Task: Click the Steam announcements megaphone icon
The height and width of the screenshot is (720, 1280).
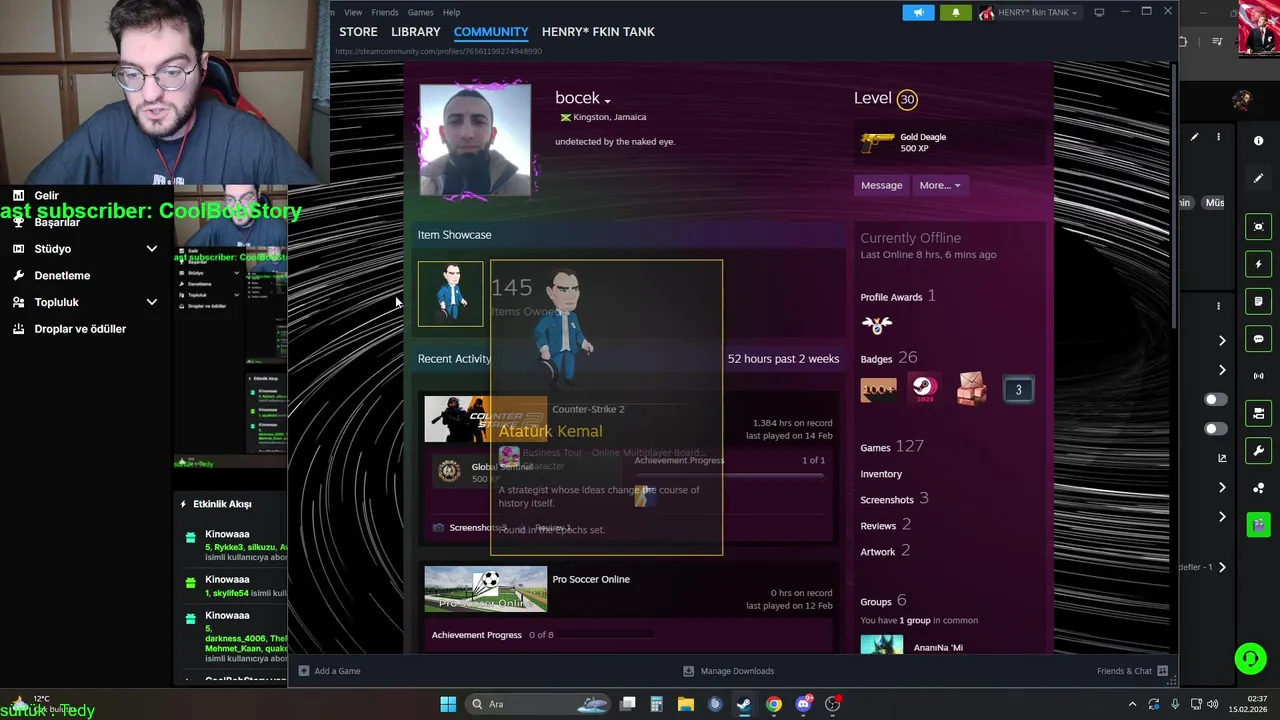Action: tap(918, 12)
